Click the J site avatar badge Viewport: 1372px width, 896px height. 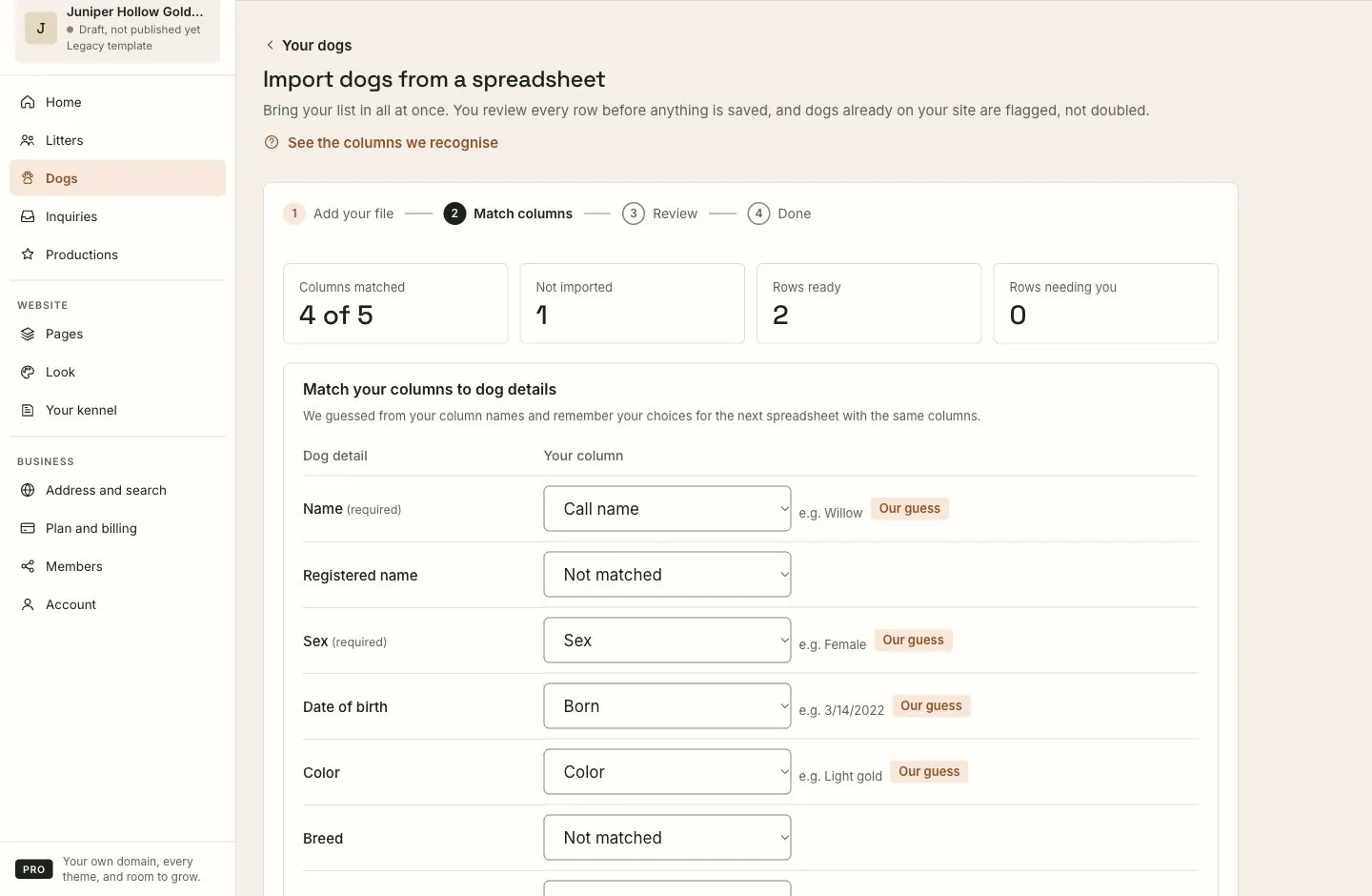coord(41,28)
